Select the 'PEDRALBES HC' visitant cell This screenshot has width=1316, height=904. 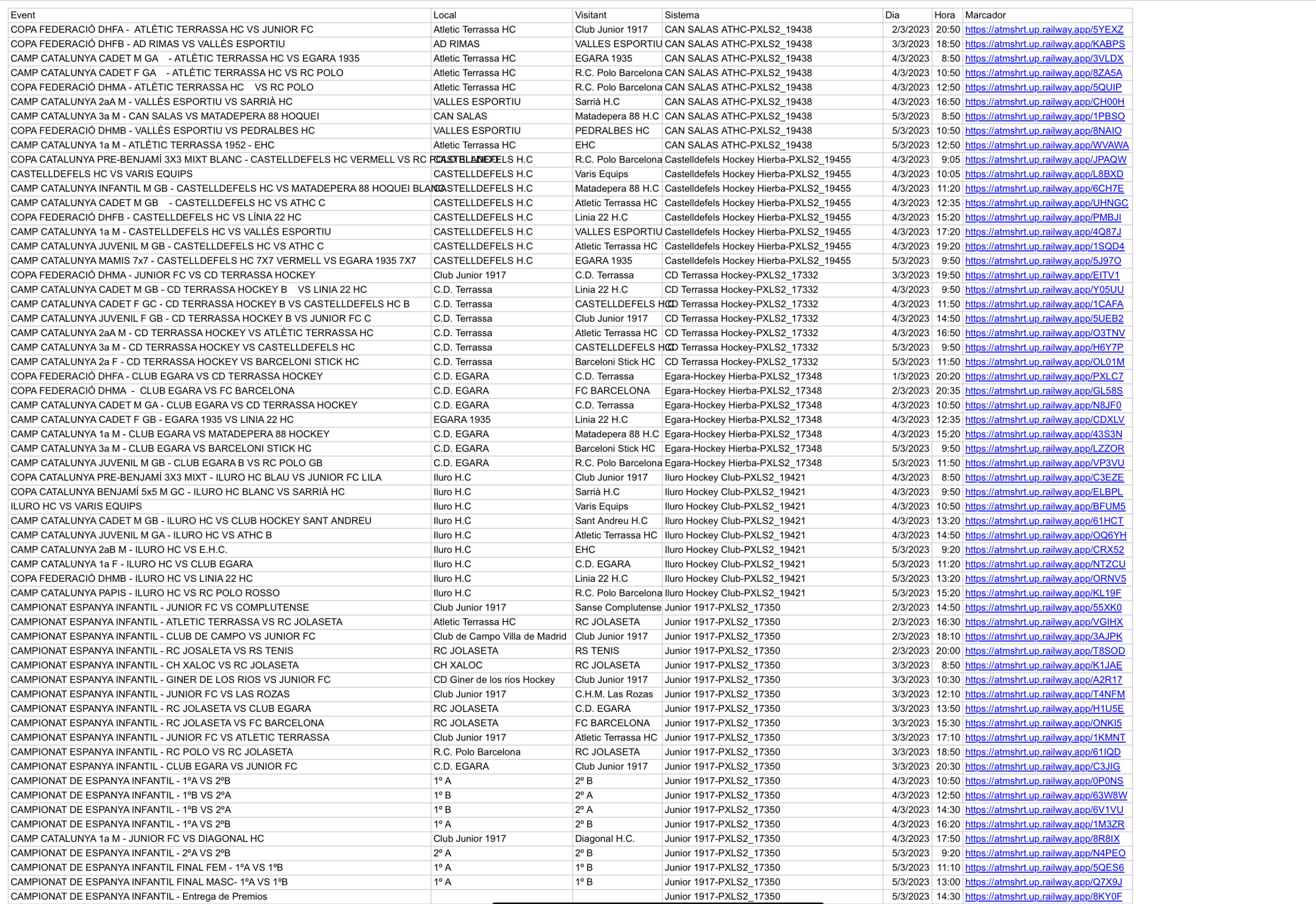(x=617, y=131)
